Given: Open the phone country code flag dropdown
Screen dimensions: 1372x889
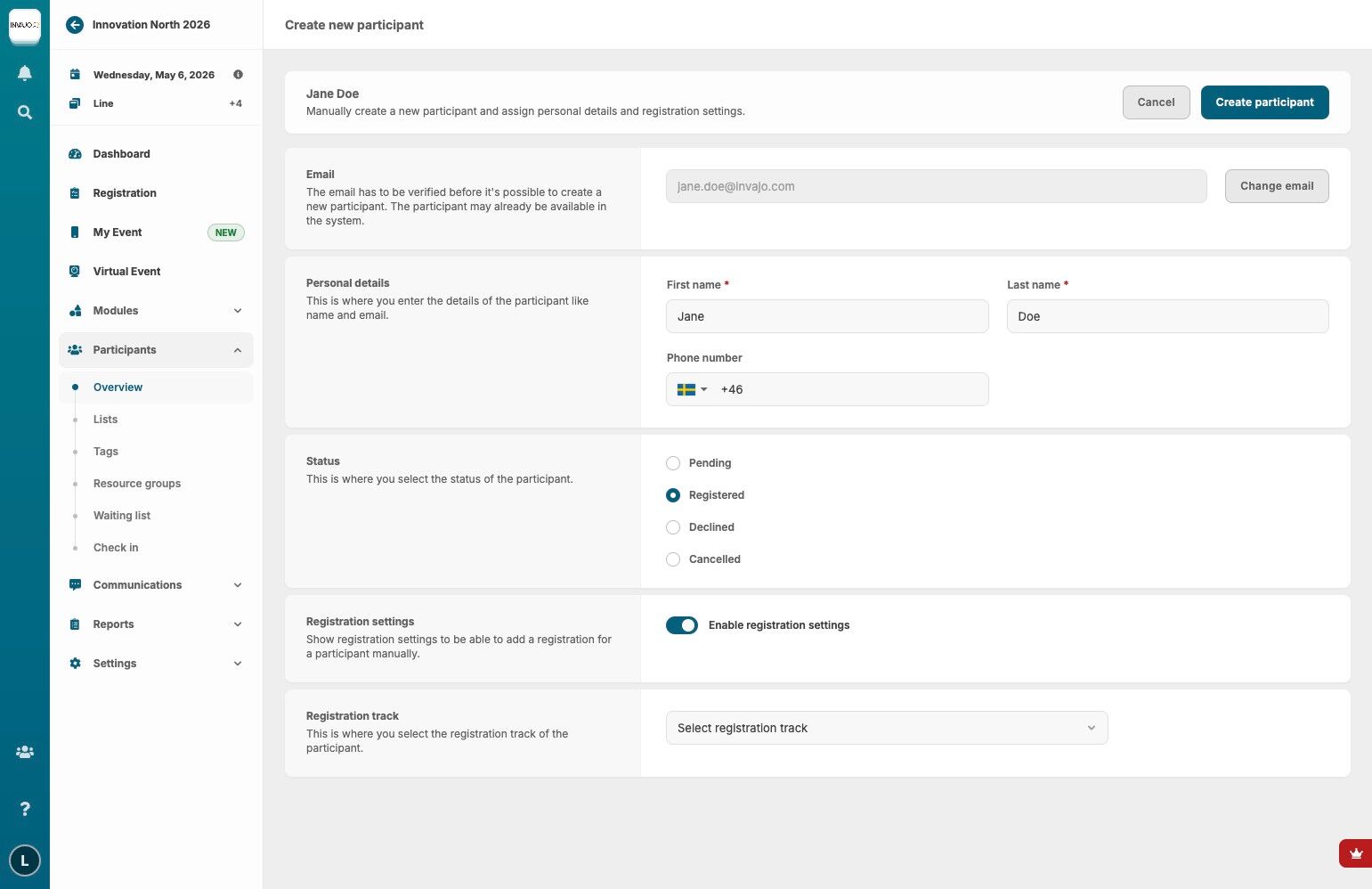Looking at the screenshot, I should tap(692, 389).
